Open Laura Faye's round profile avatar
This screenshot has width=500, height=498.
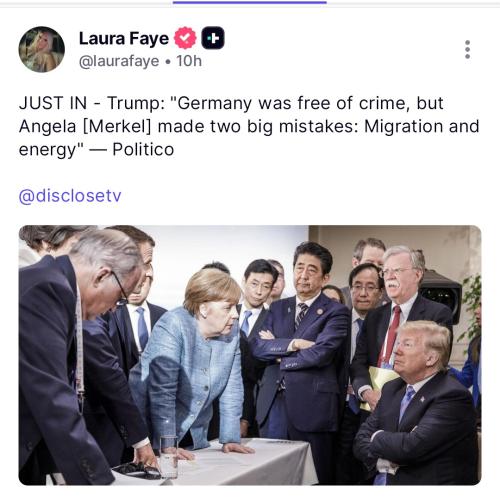tap(42, 49)
